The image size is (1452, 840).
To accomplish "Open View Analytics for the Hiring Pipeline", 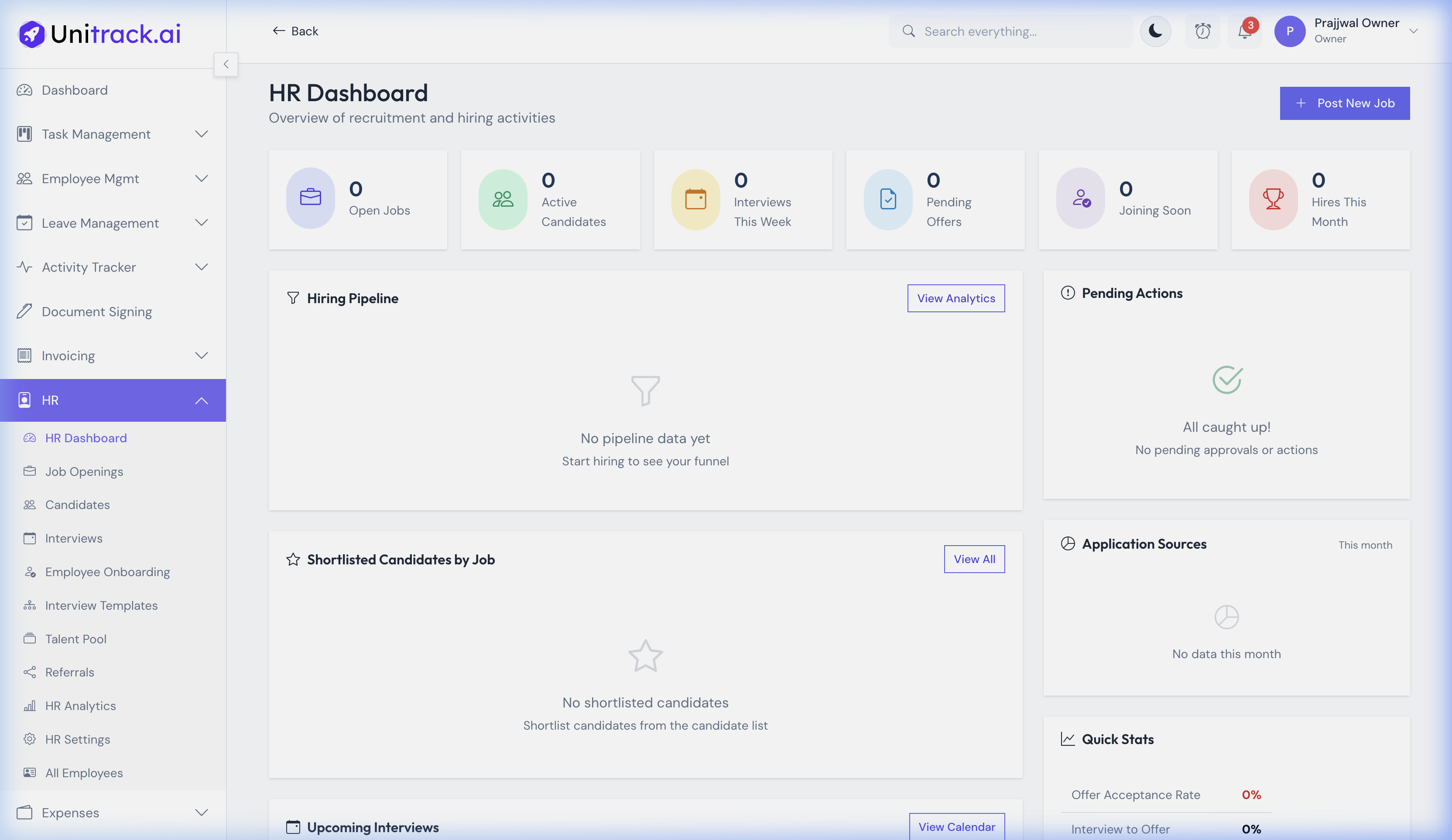I will (x=955, y=298).
